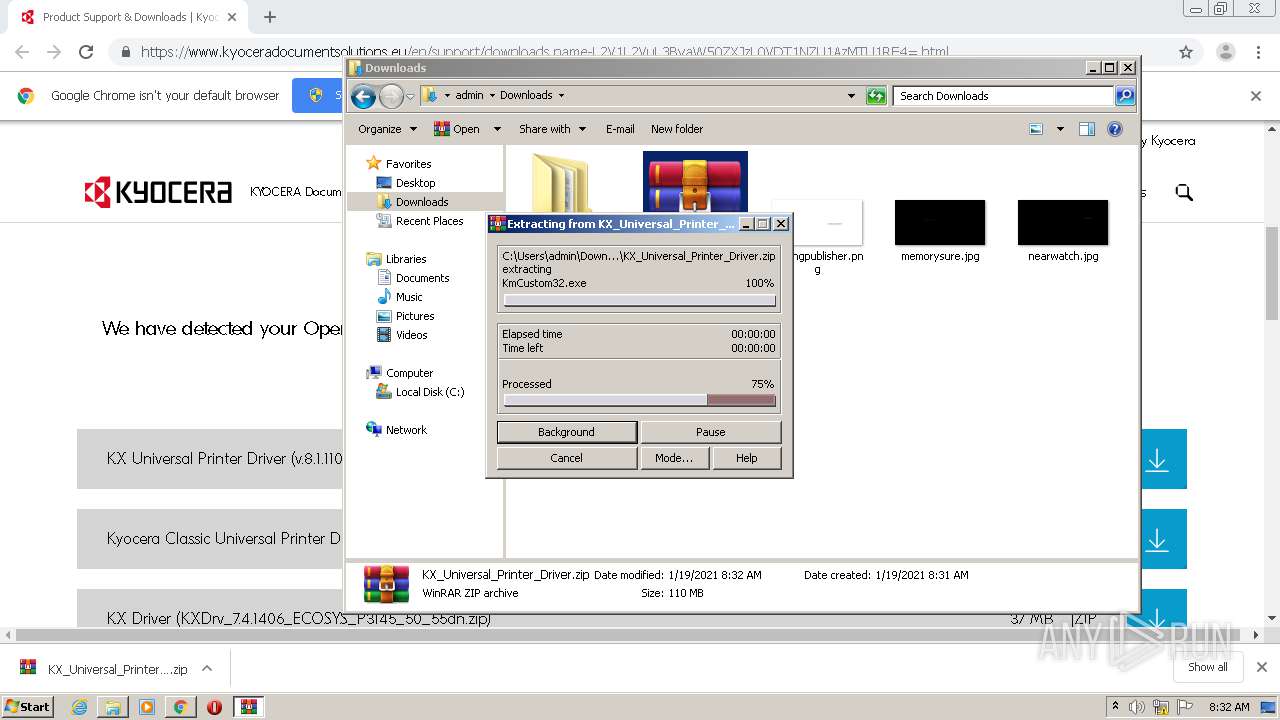The width and height of the screenshot is (1280, 720).
Task: Open Documents library
Action: click(x=422, y=278)
